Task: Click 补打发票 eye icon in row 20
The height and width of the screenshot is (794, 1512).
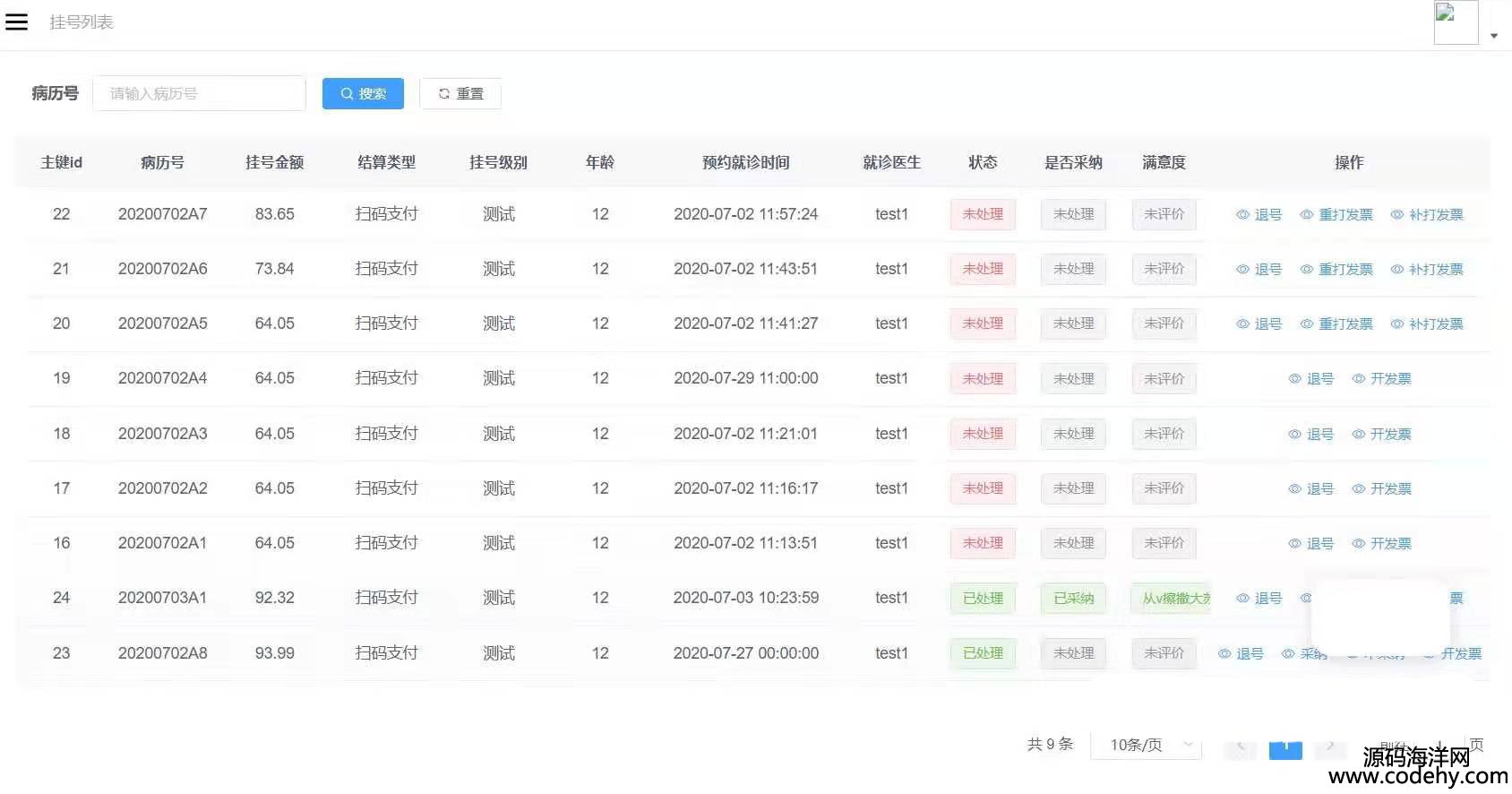Action: pyautogui.click(x=1397, y=324)
